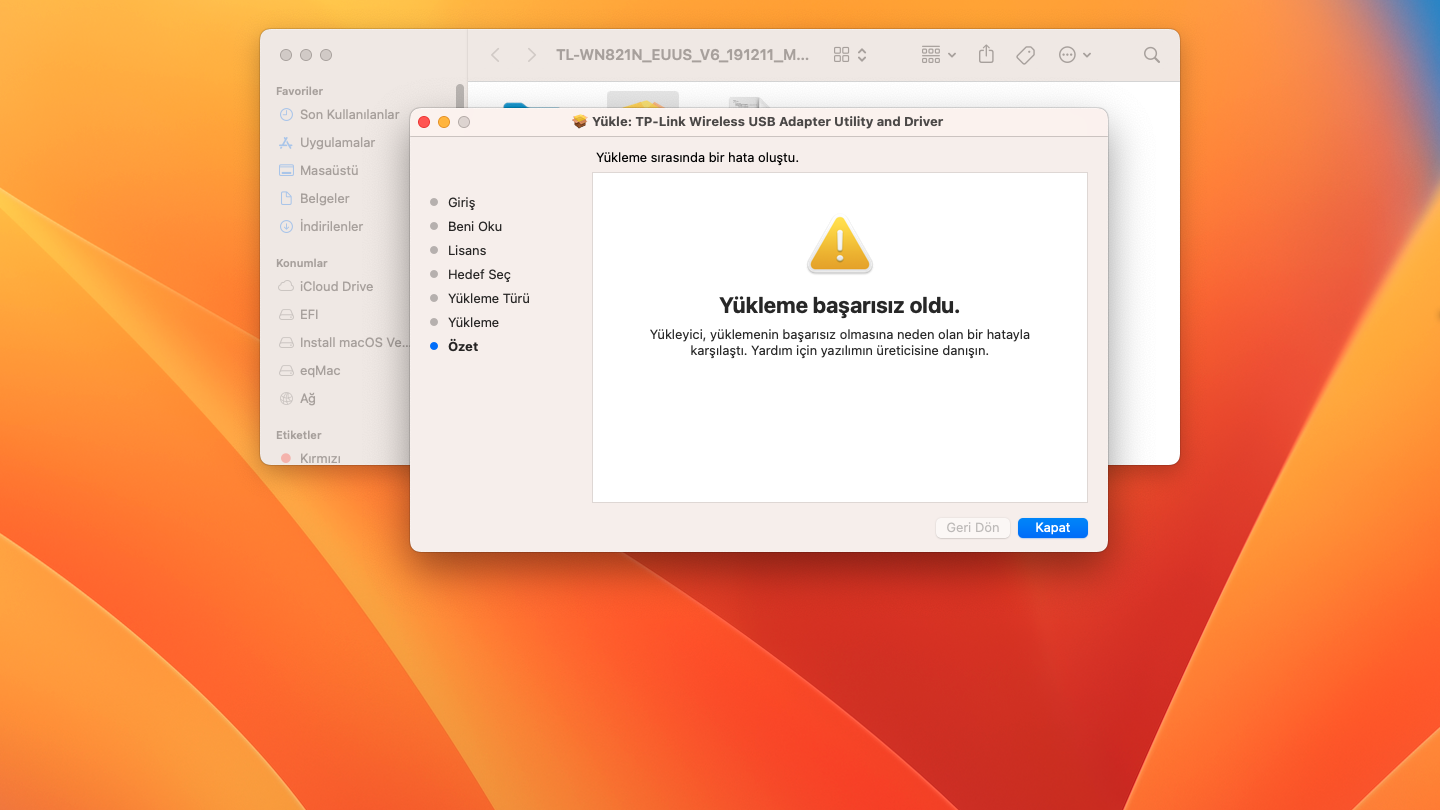Open Masaüstü from Finder sidebar
The image size is (1440, 810).
tap(328, 170)
